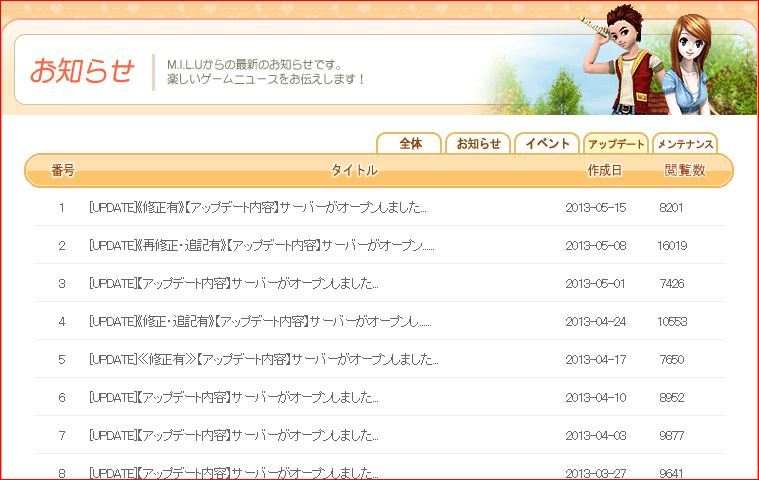
Task: Open the ≪修正有≫ update post title in row 5
Action: click(263, 360)
